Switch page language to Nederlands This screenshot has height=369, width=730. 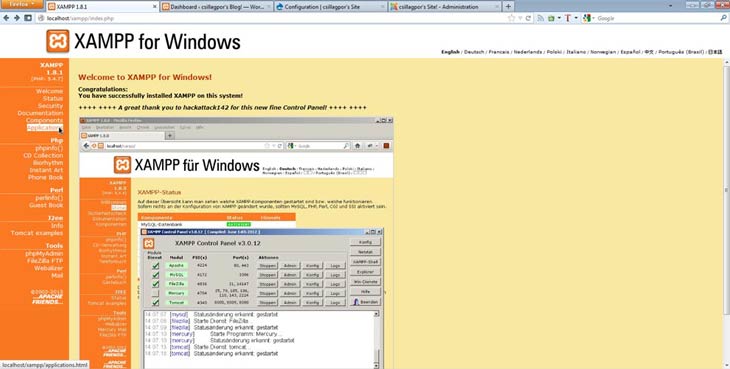528,52
